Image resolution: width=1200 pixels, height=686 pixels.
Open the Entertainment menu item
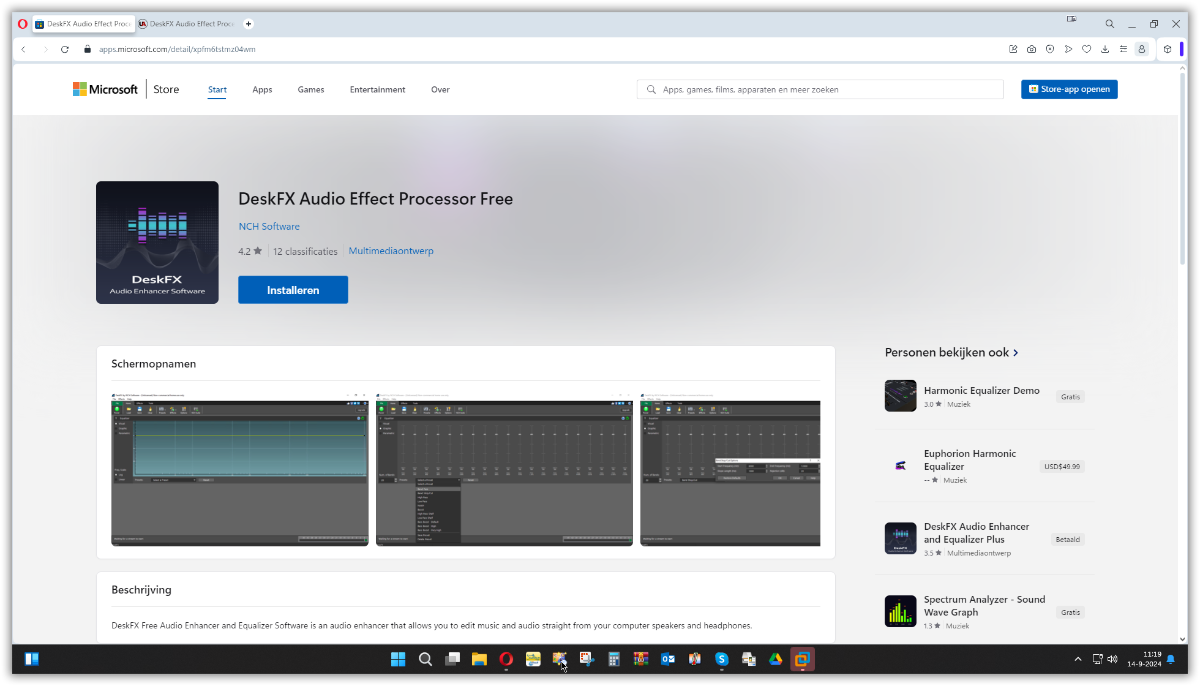[377, 89]
